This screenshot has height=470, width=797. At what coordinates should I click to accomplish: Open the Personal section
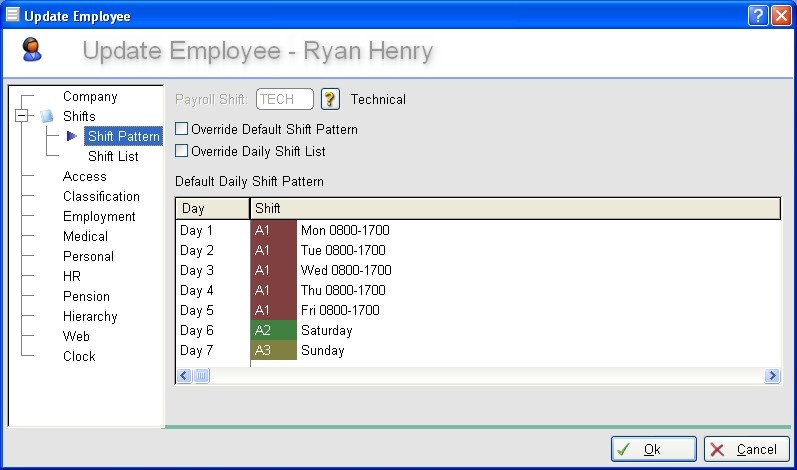[88, 256]
